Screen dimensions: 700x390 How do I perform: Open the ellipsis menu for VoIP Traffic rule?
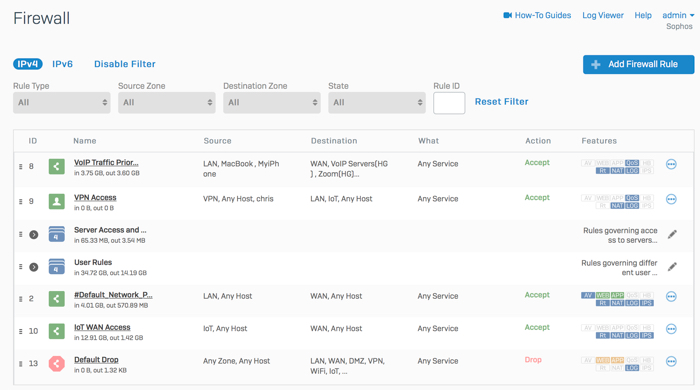tap(671, 164)
